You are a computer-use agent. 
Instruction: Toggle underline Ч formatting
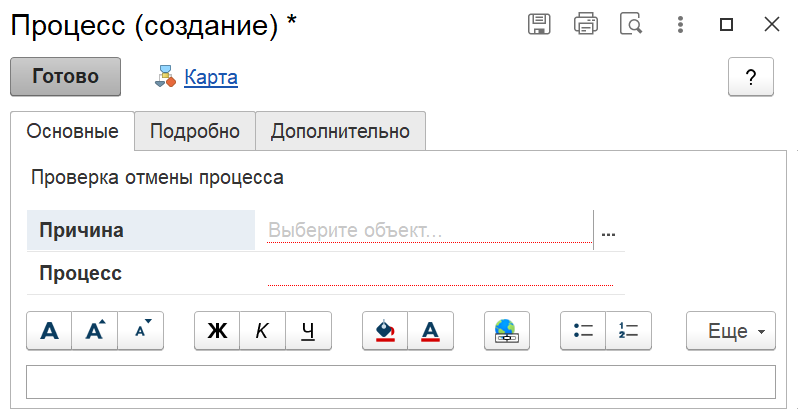pyautogui.click(x=308, y=331)
